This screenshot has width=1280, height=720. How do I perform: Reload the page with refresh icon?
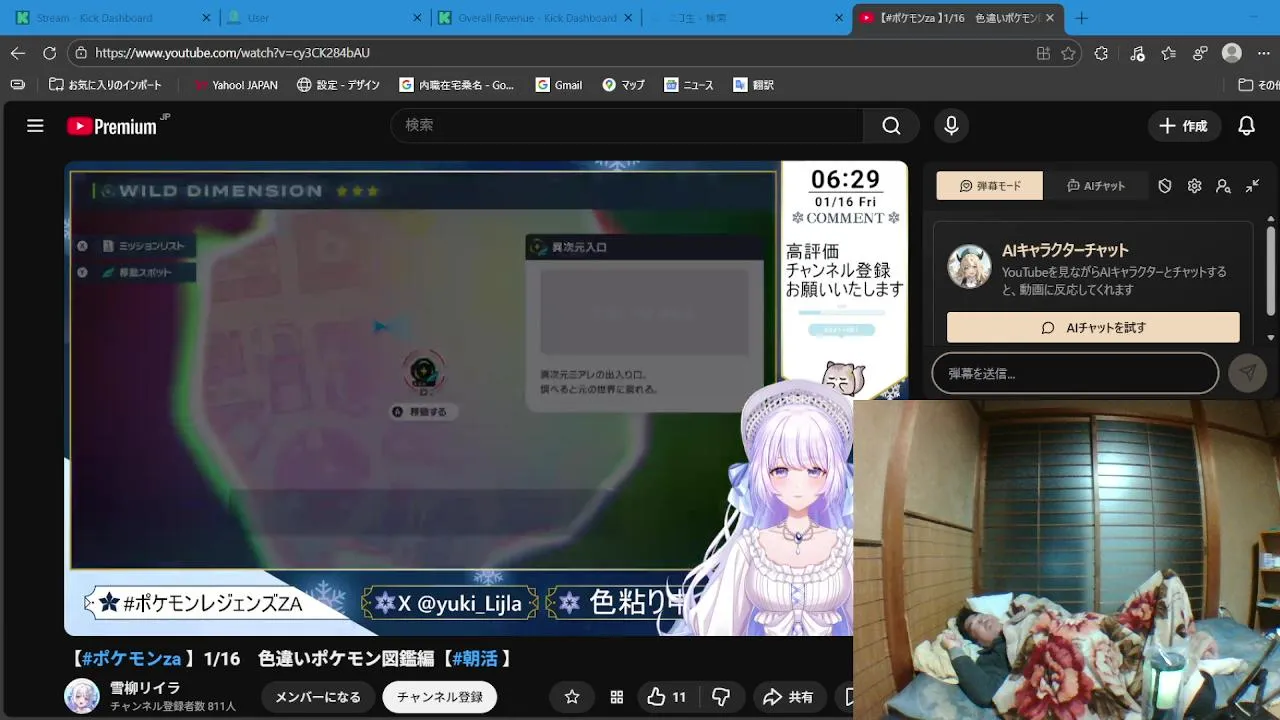click(50, 53)
